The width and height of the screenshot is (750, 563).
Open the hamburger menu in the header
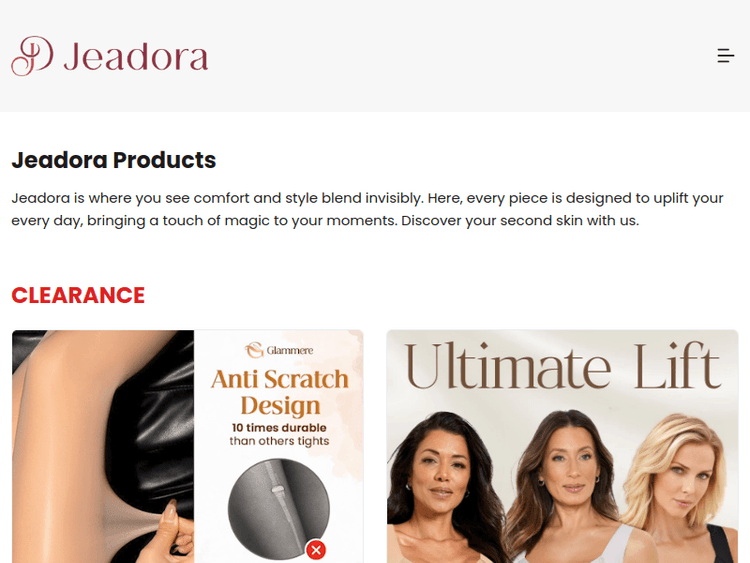click(726, 55)
